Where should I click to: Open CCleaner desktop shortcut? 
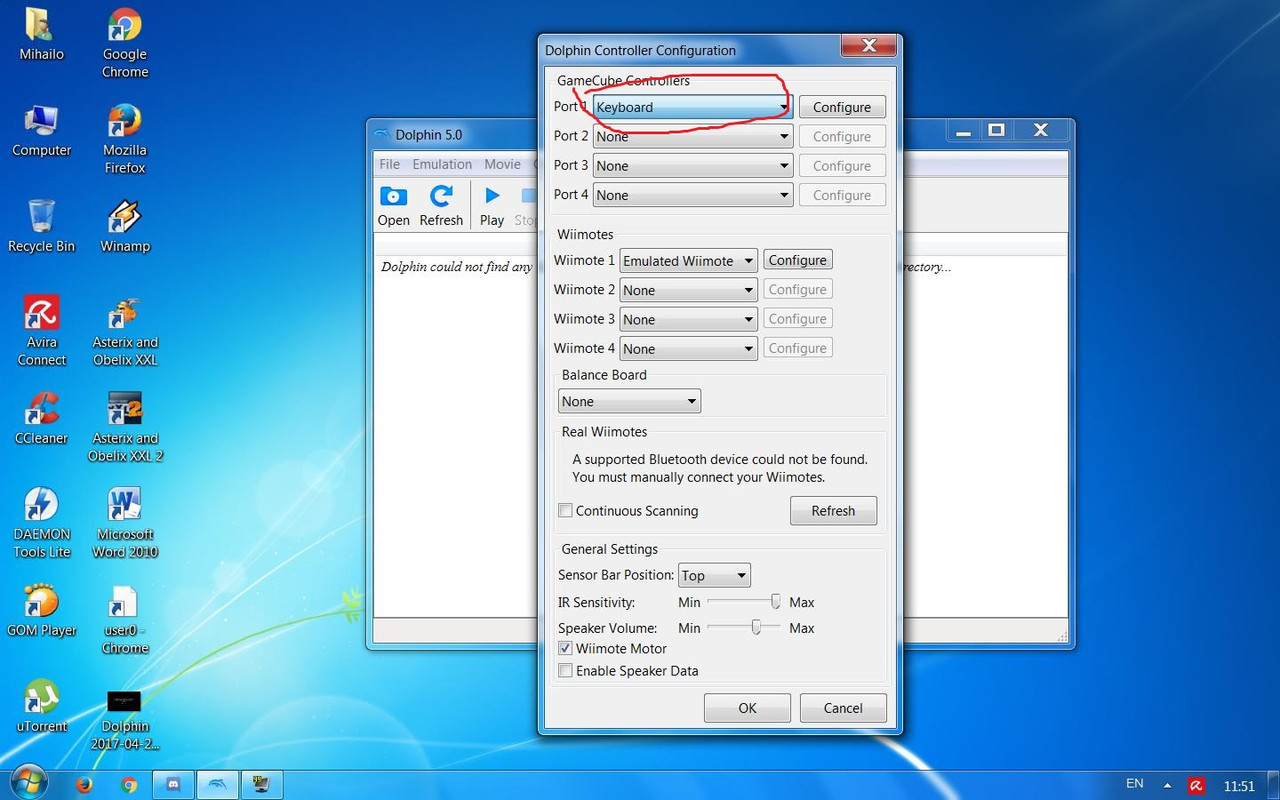[x=41, y=419]
